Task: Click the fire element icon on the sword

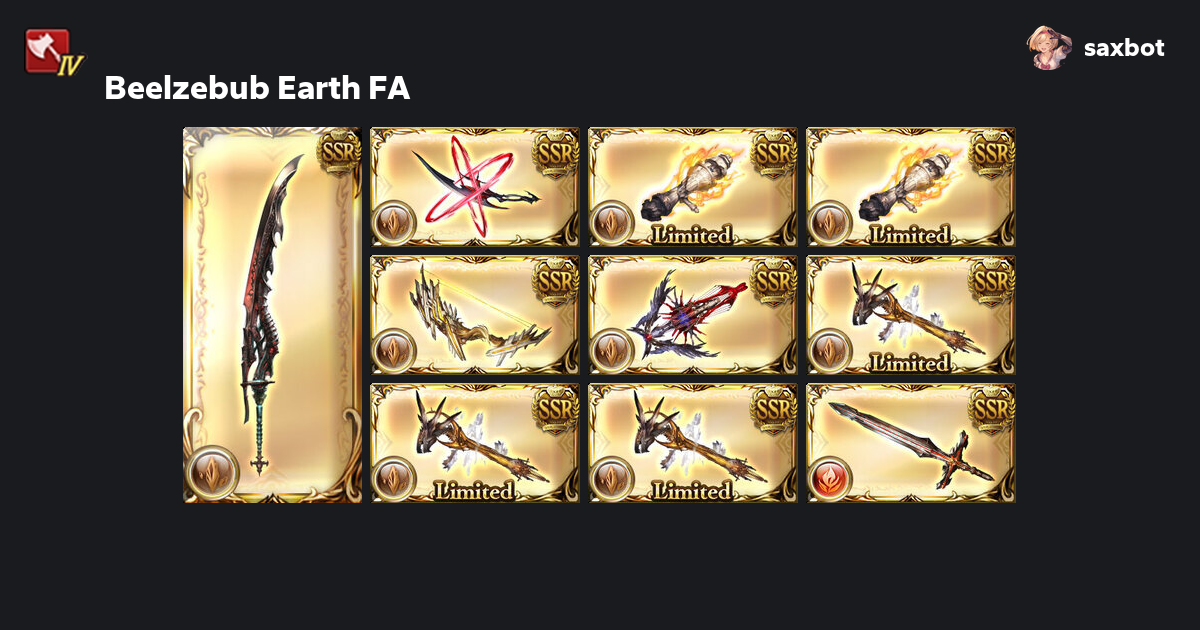Action: coord(831,477)
